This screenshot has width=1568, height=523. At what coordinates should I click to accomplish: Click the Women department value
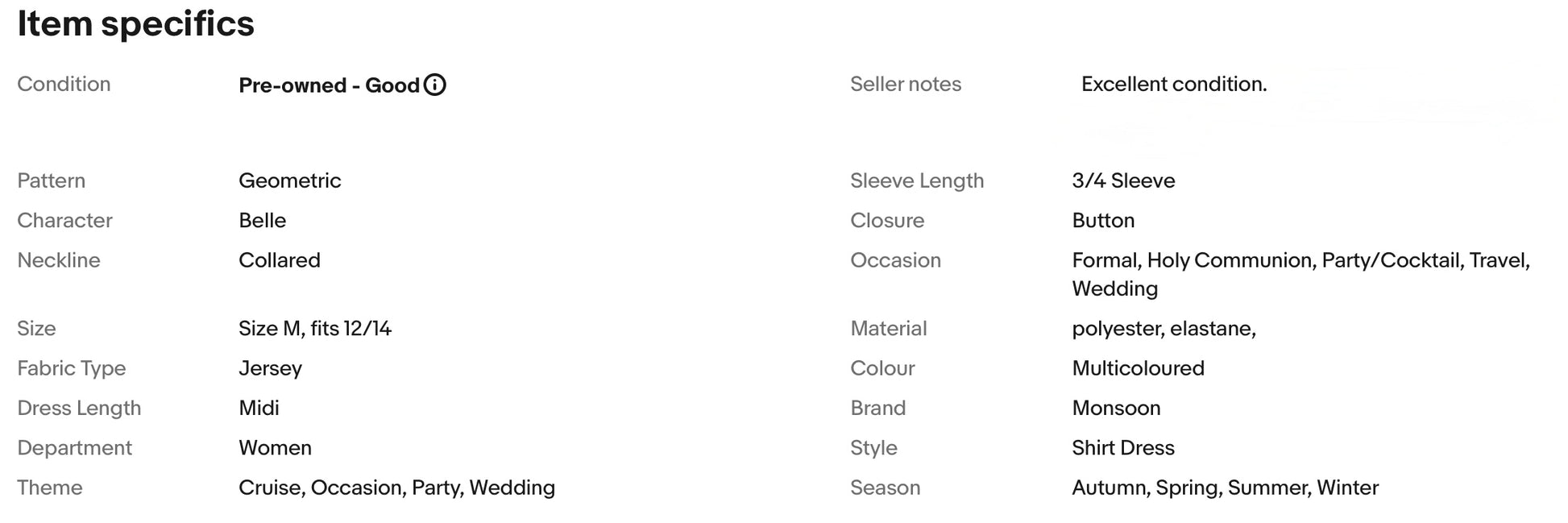point(275,448)
